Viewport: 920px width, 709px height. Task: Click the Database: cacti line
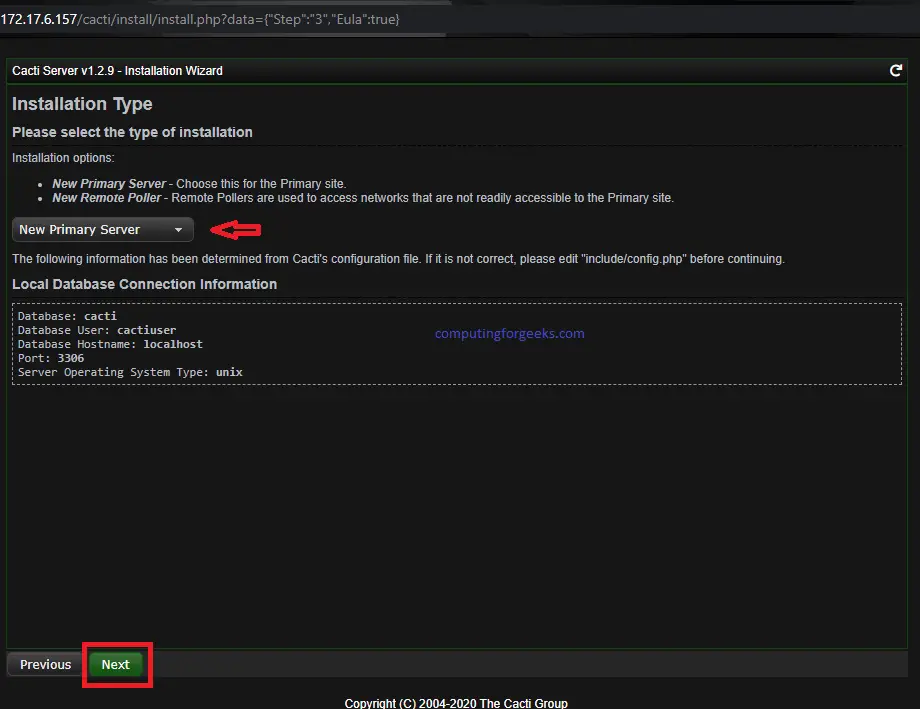tap(67, 316)
